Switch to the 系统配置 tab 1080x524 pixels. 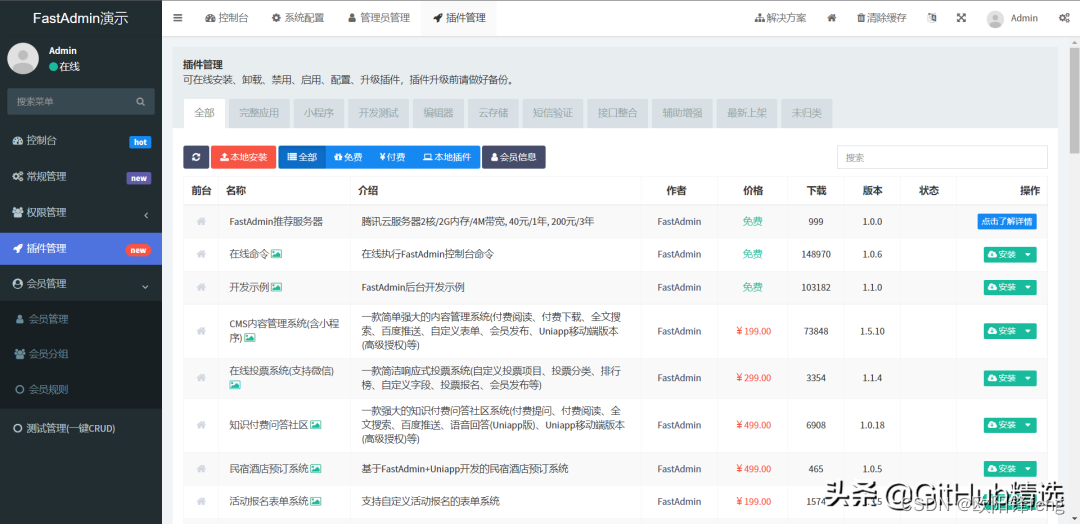click(298, 18)
